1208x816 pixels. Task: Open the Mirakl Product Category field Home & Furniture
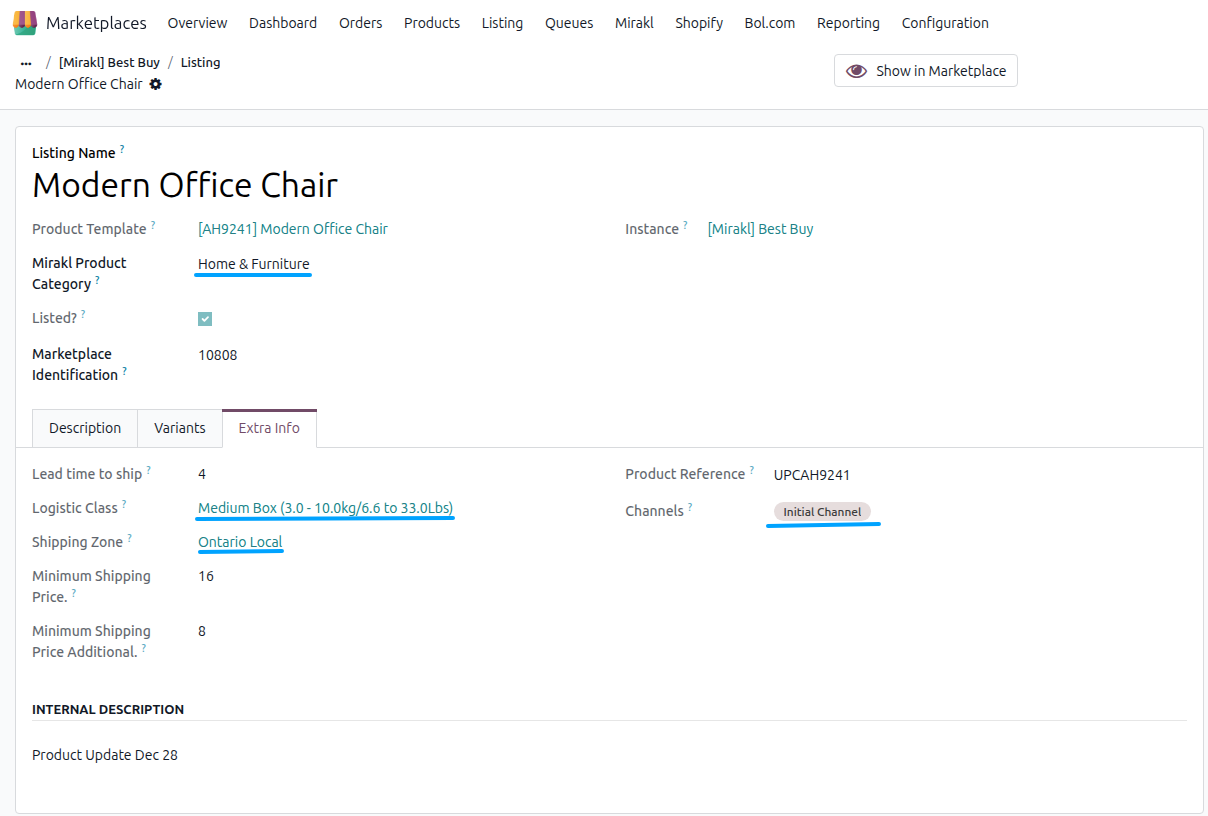[254, 264]
